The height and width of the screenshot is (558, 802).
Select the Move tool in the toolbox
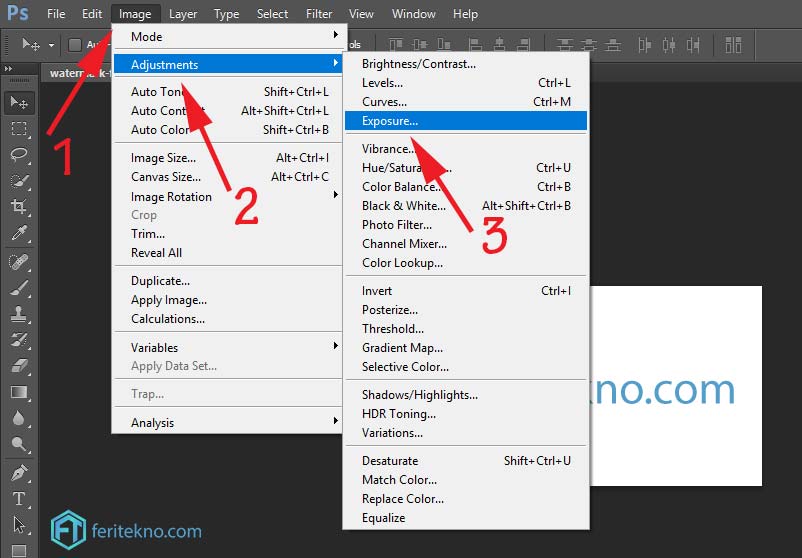pyautogui.click(x=19, y=103)
